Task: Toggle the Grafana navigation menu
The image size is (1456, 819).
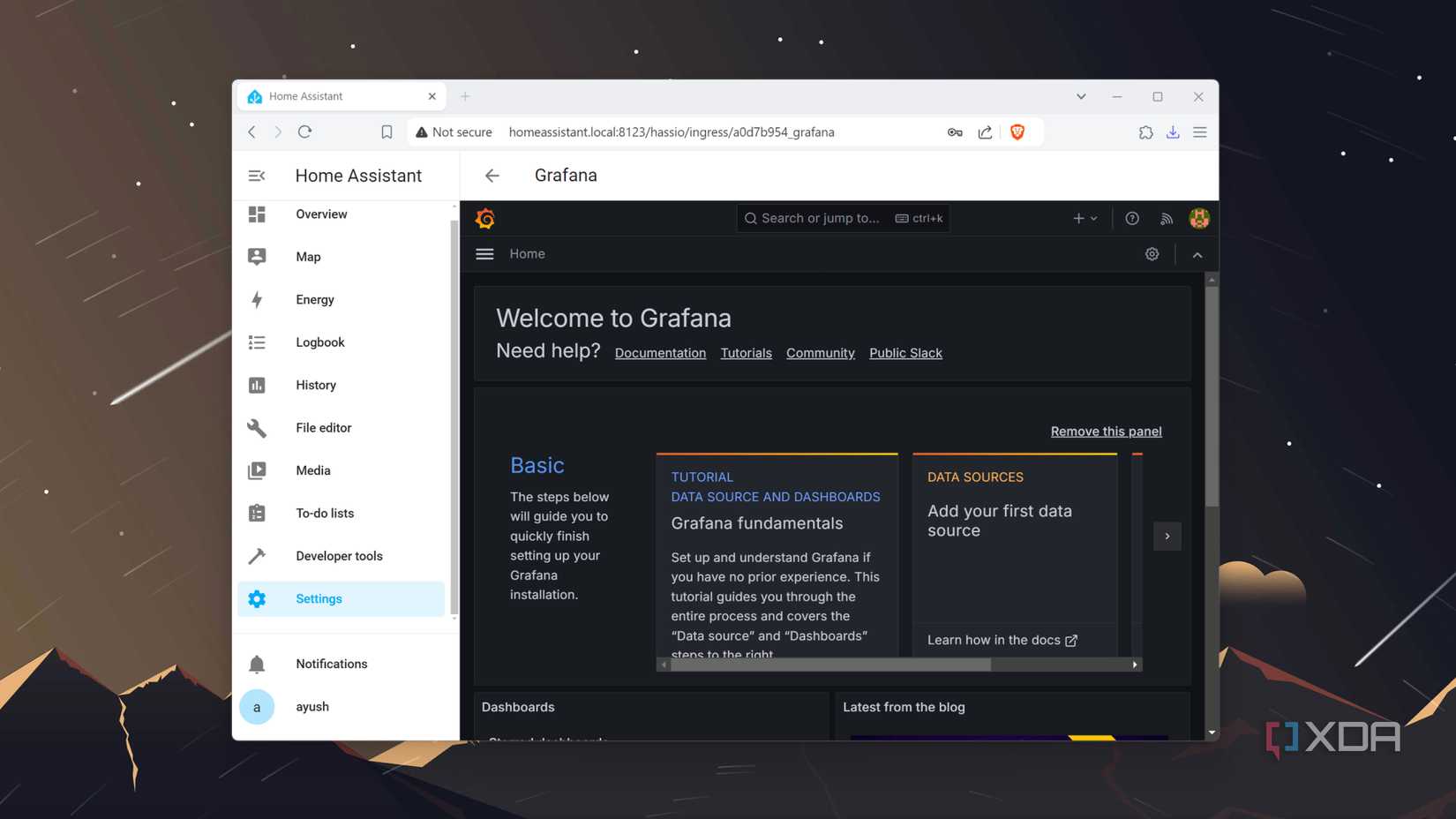Action: point(484,253)
